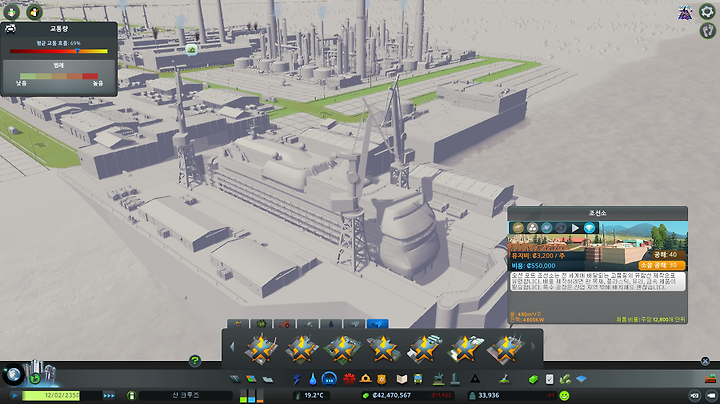Open the Monuments black triangle menu

(x=475, y=379)
